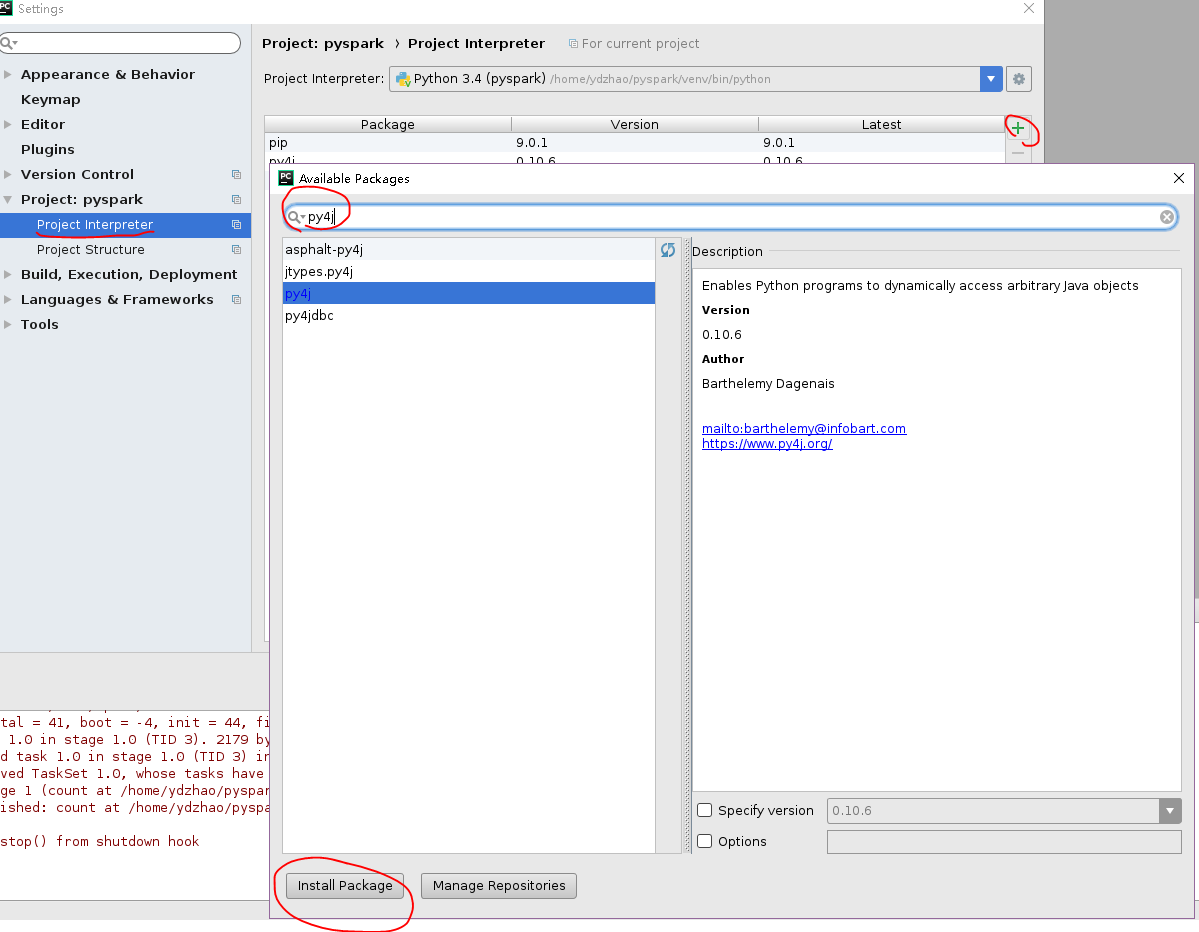The height and width of the screenshot is (932, 1199).
Task: Click the project-level icon beside Languages & Frameworks
Action: [236, 300]
